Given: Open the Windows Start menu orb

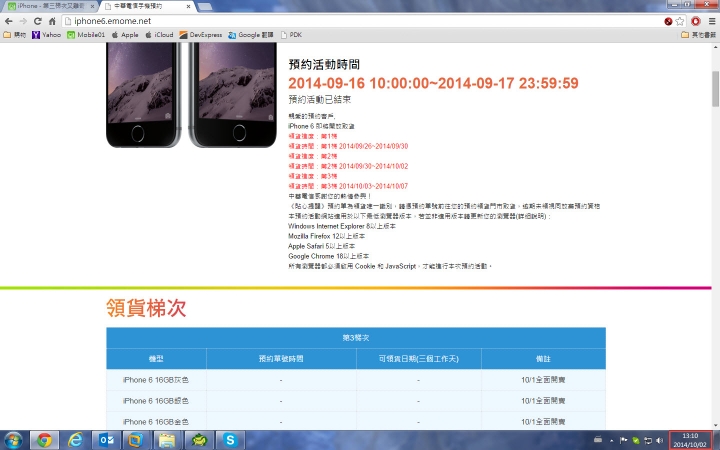Looking at the screenshot, I should coord(12,440).
